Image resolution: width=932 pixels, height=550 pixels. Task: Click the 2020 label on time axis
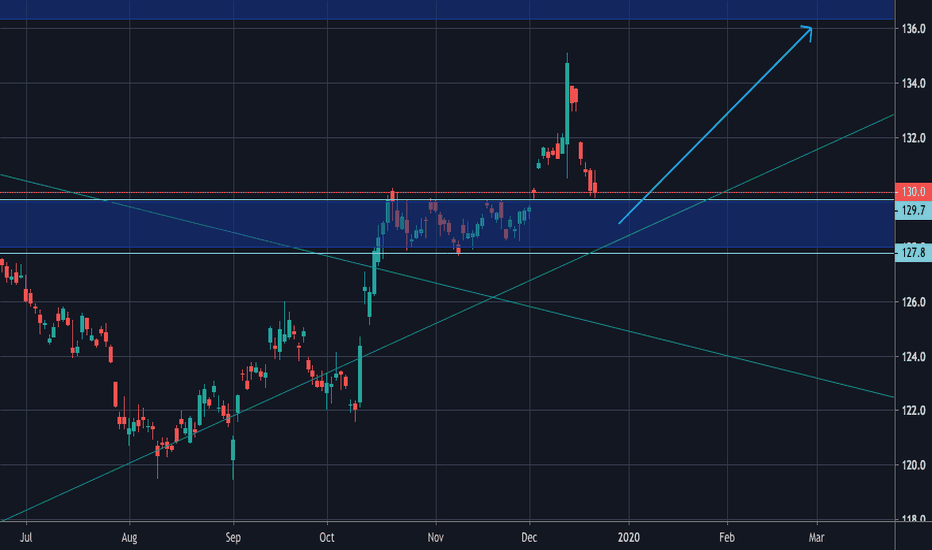click(x=629, y=538)
